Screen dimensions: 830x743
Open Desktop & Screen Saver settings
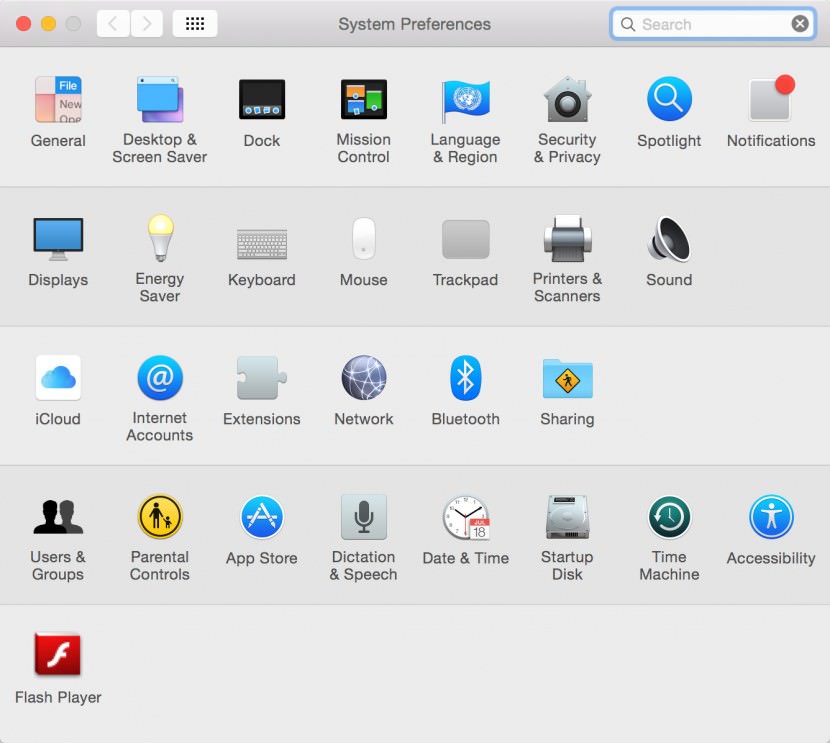click(x=160, y=99)
